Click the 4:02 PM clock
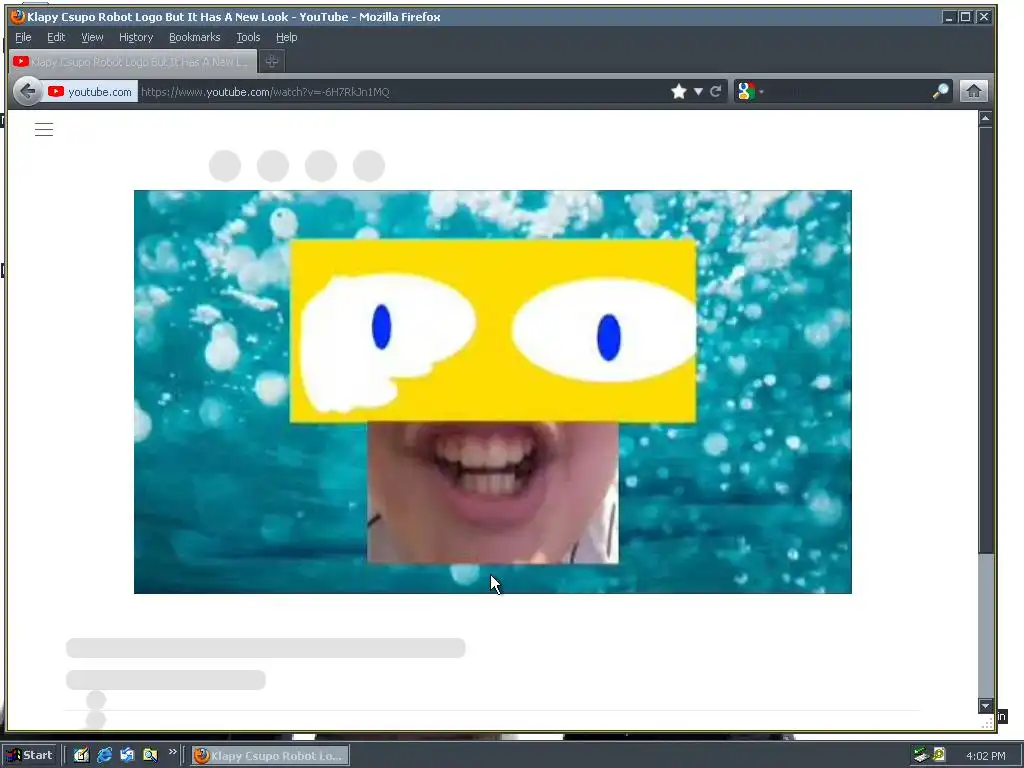1024x768 pixels. tap(985, 756)
